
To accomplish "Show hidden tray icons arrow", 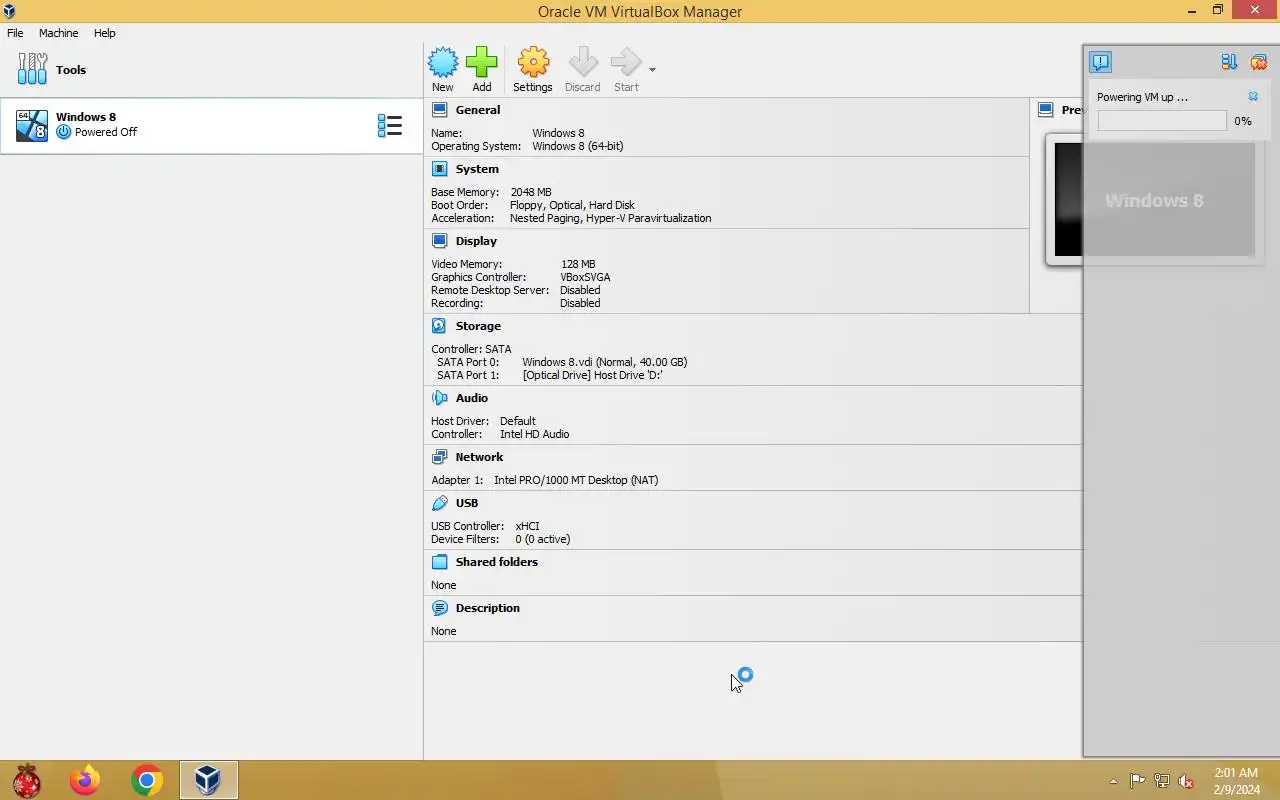I will click(1113, 782).
